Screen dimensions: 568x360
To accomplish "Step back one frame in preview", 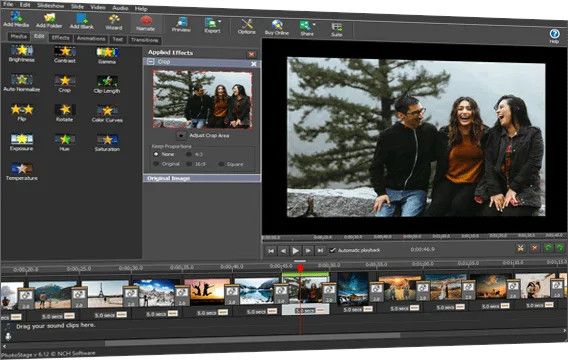I will tap(283, 250).
